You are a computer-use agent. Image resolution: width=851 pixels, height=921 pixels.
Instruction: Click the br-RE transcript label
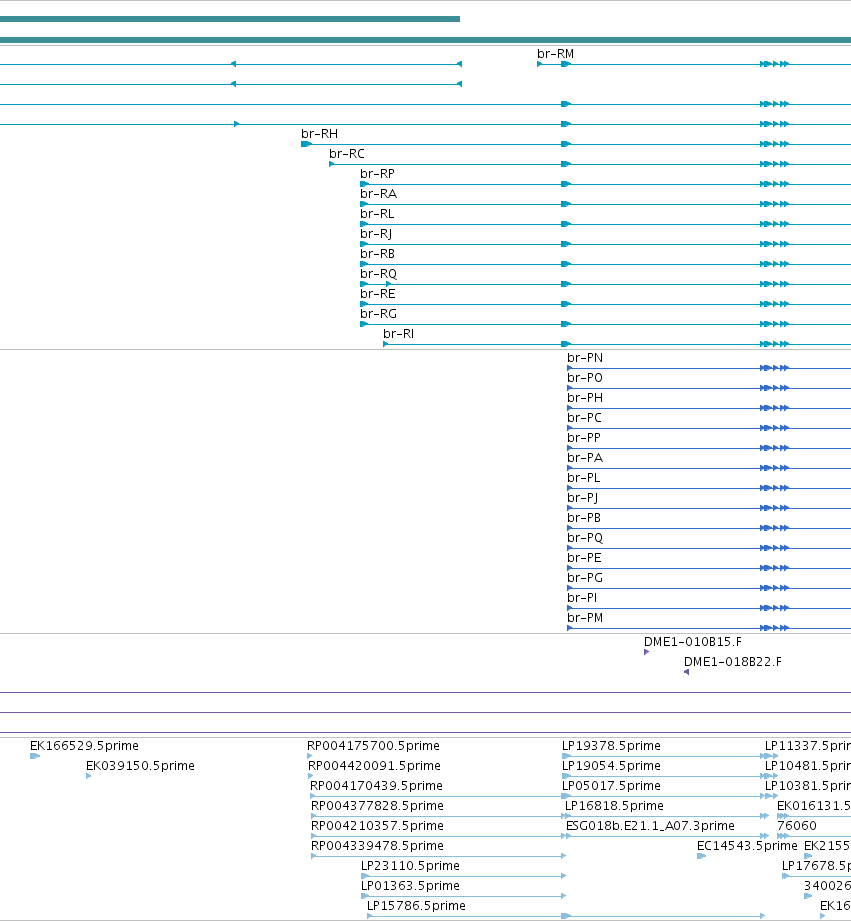point(378,294)
